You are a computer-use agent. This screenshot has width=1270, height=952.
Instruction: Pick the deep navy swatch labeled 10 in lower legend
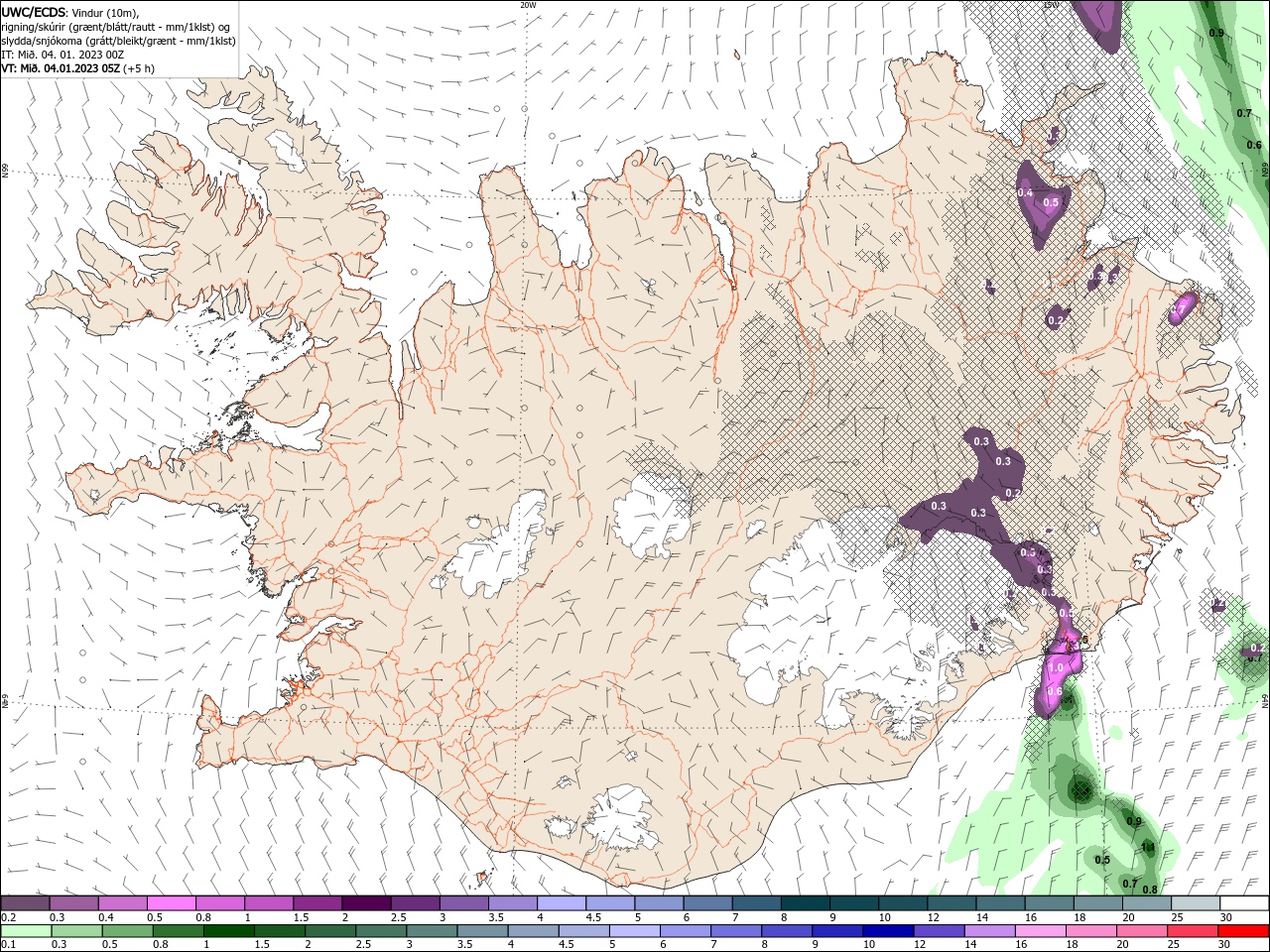[886, 931]
